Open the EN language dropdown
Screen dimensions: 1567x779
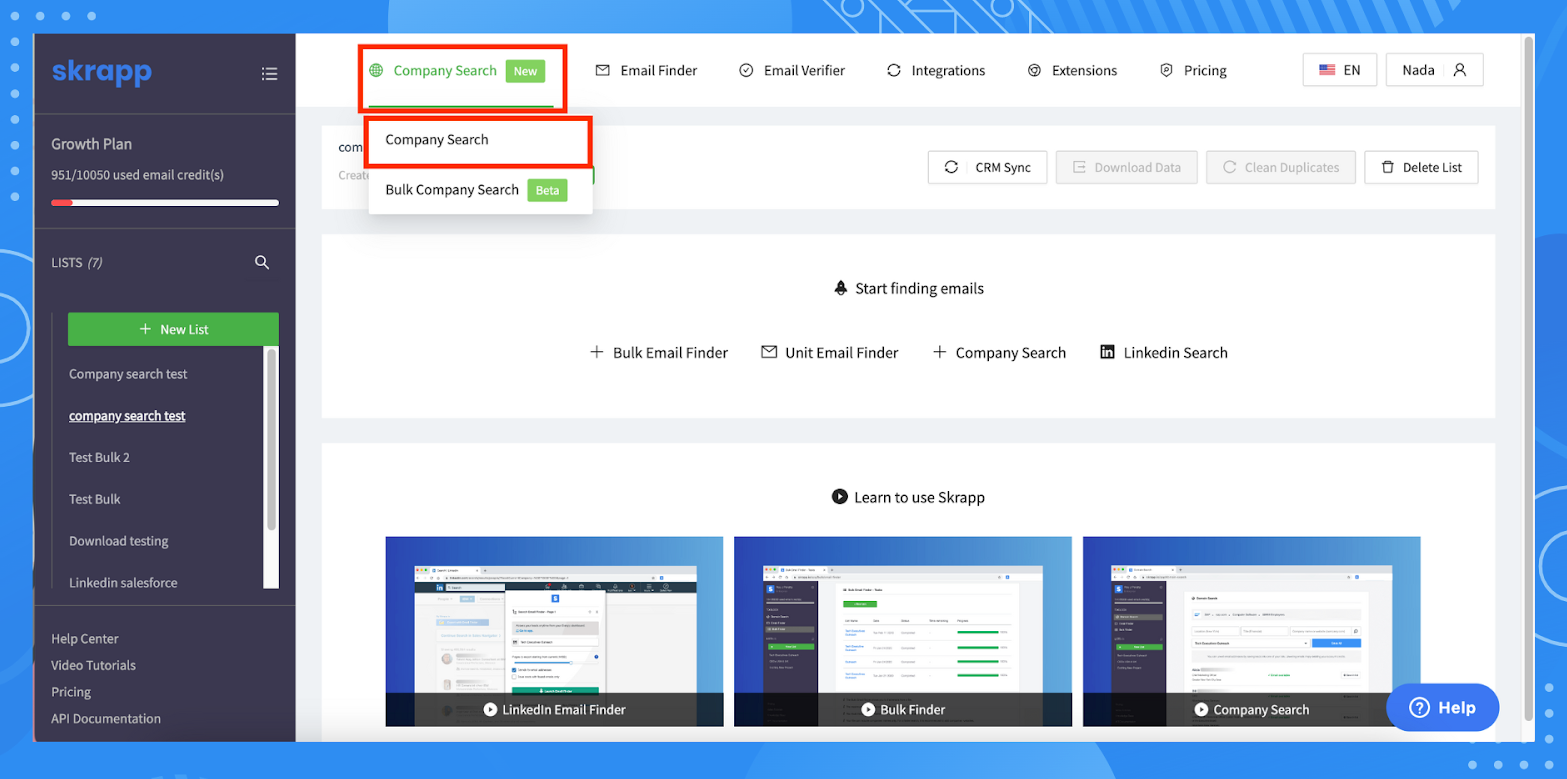click(x=1340, y=70)
